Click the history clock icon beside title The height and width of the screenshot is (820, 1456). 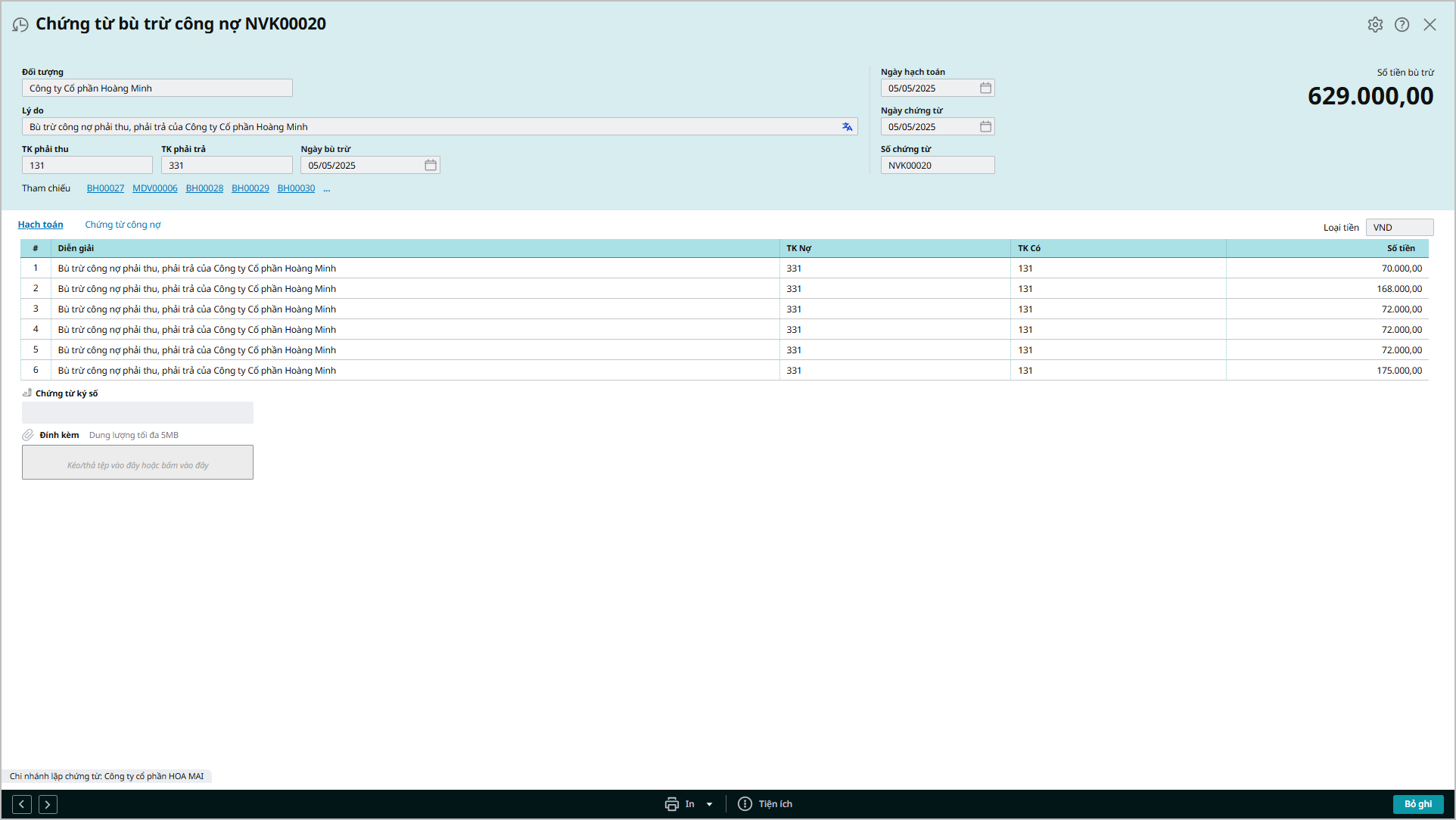tap(20, 25)
